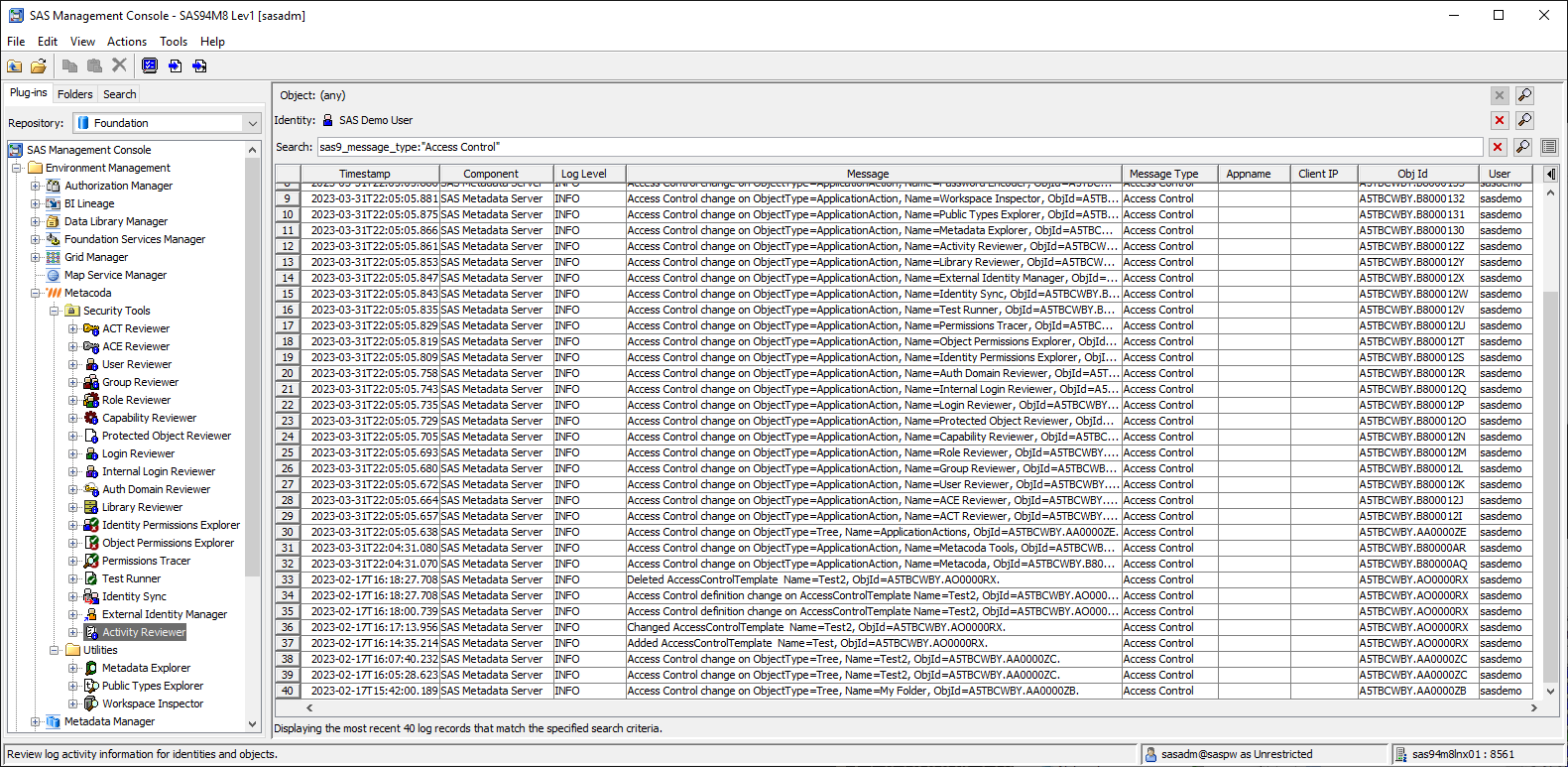1568x767 pixels.
Task: Collapse the Environment Management node
Action: tap(17, 168)
